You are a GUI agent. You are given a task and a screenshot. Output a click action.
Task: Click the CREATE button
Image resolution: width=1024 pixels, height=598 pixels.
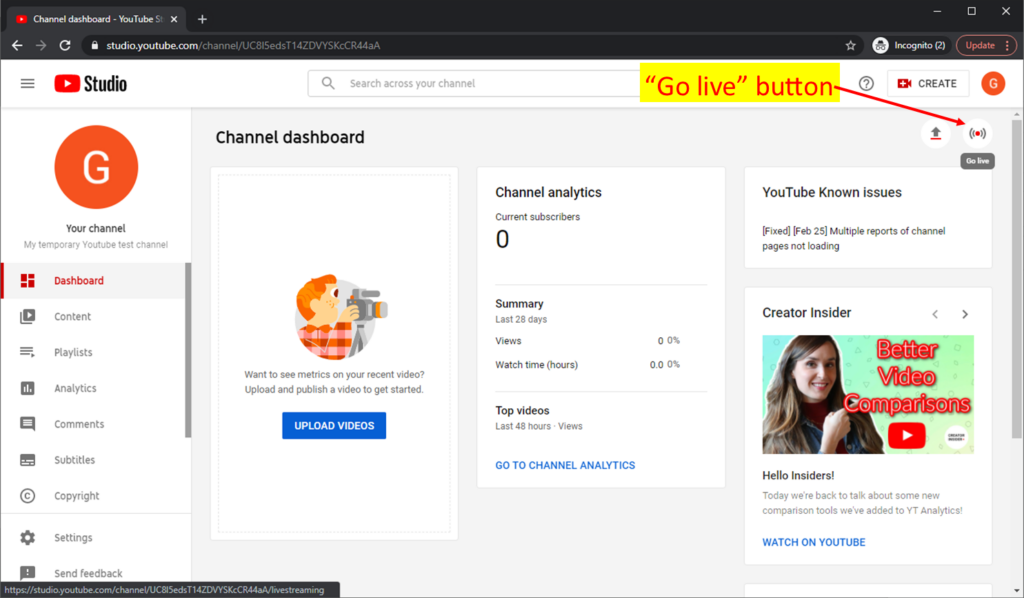tap(927, 84)
